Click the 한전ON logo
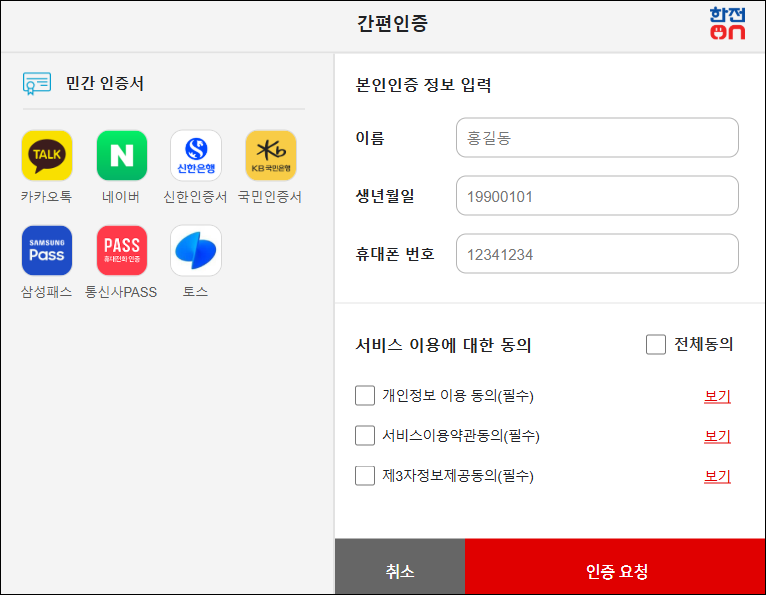 pyautogui.click(x=727, y=23)
